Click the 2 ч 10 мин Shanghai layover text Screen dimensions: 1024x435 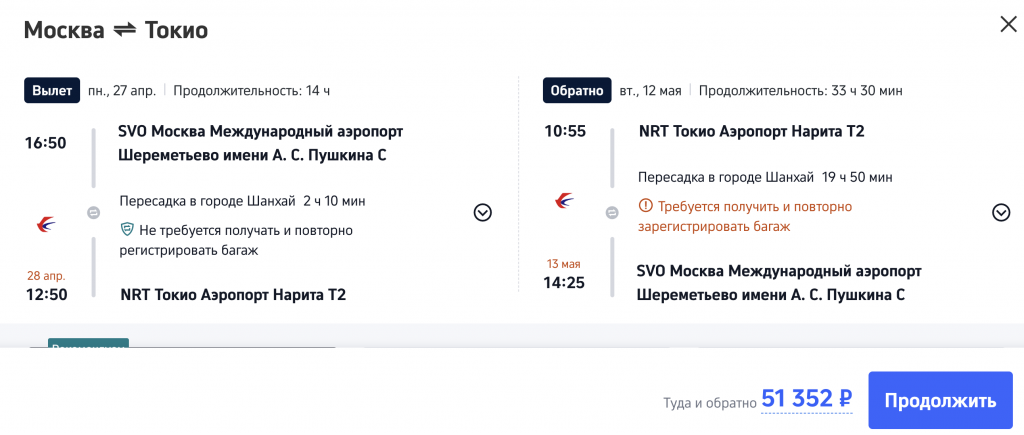coord(334,200)
